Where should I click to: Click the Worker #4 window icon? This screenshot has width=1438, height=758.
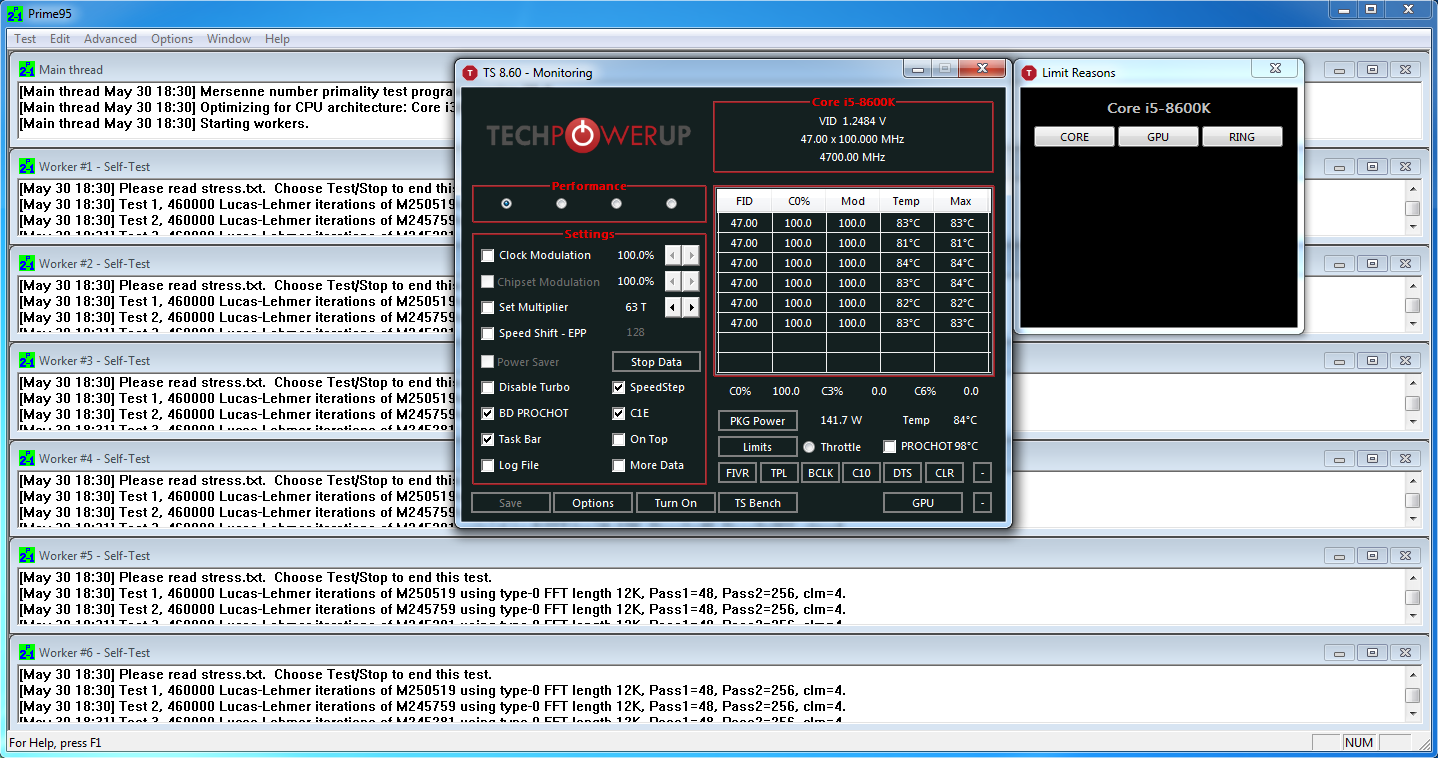27,459
